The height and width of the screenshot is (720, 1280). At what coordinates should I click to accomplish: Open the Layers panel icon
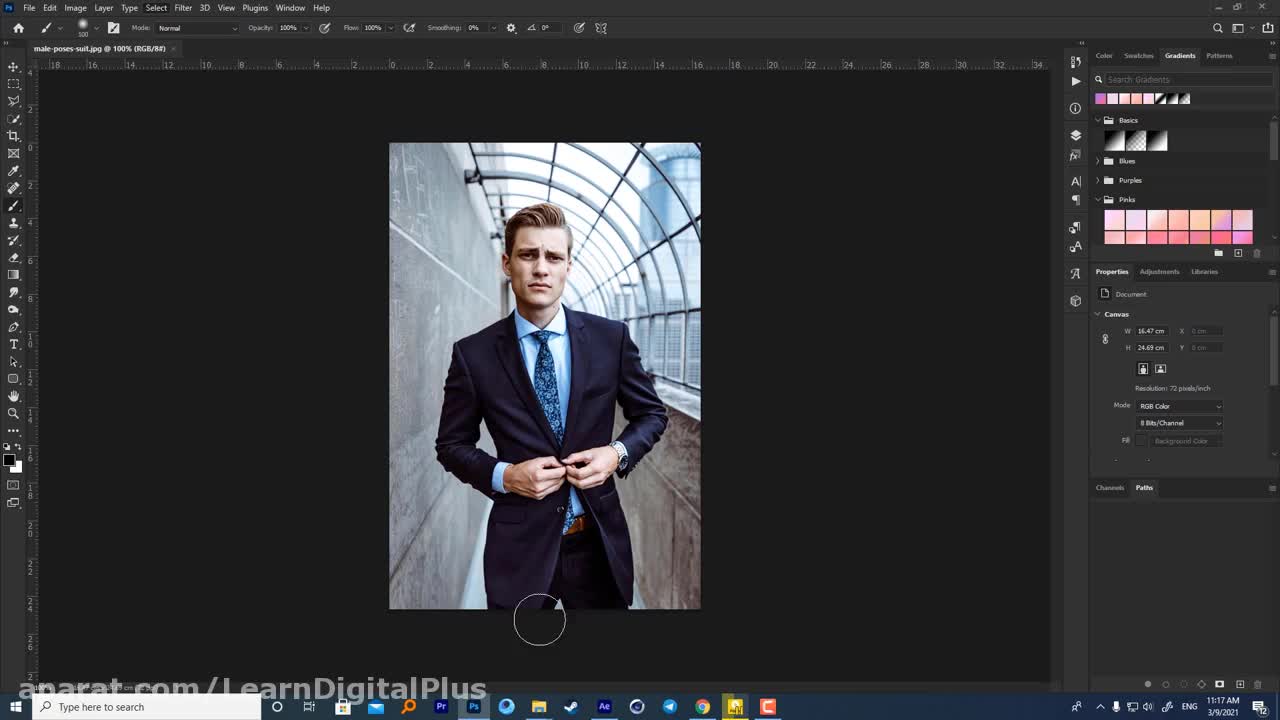(1075, 135)
